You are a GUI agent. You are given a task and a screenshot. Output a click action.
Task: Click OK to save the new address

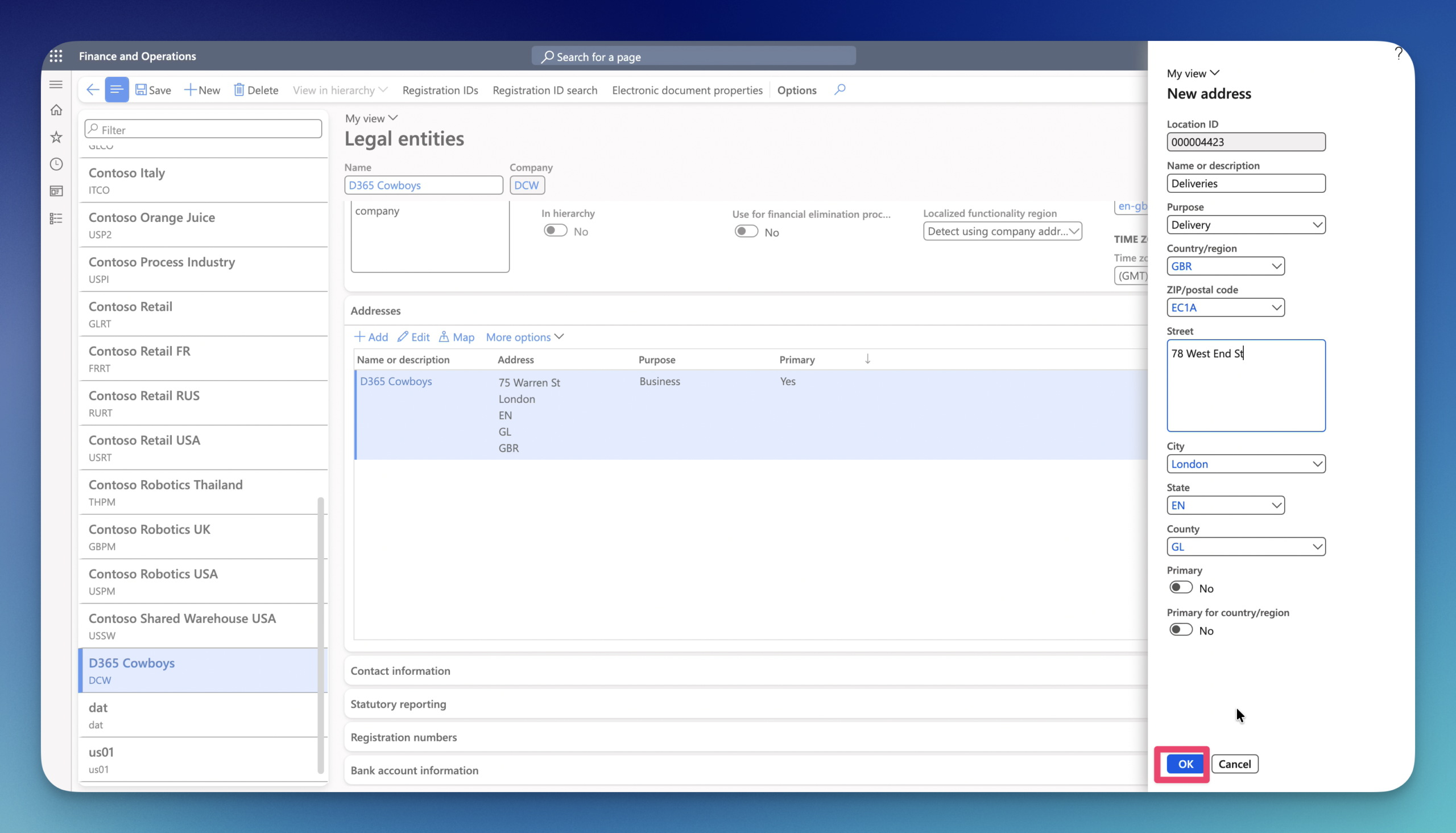coord(1185,764)
